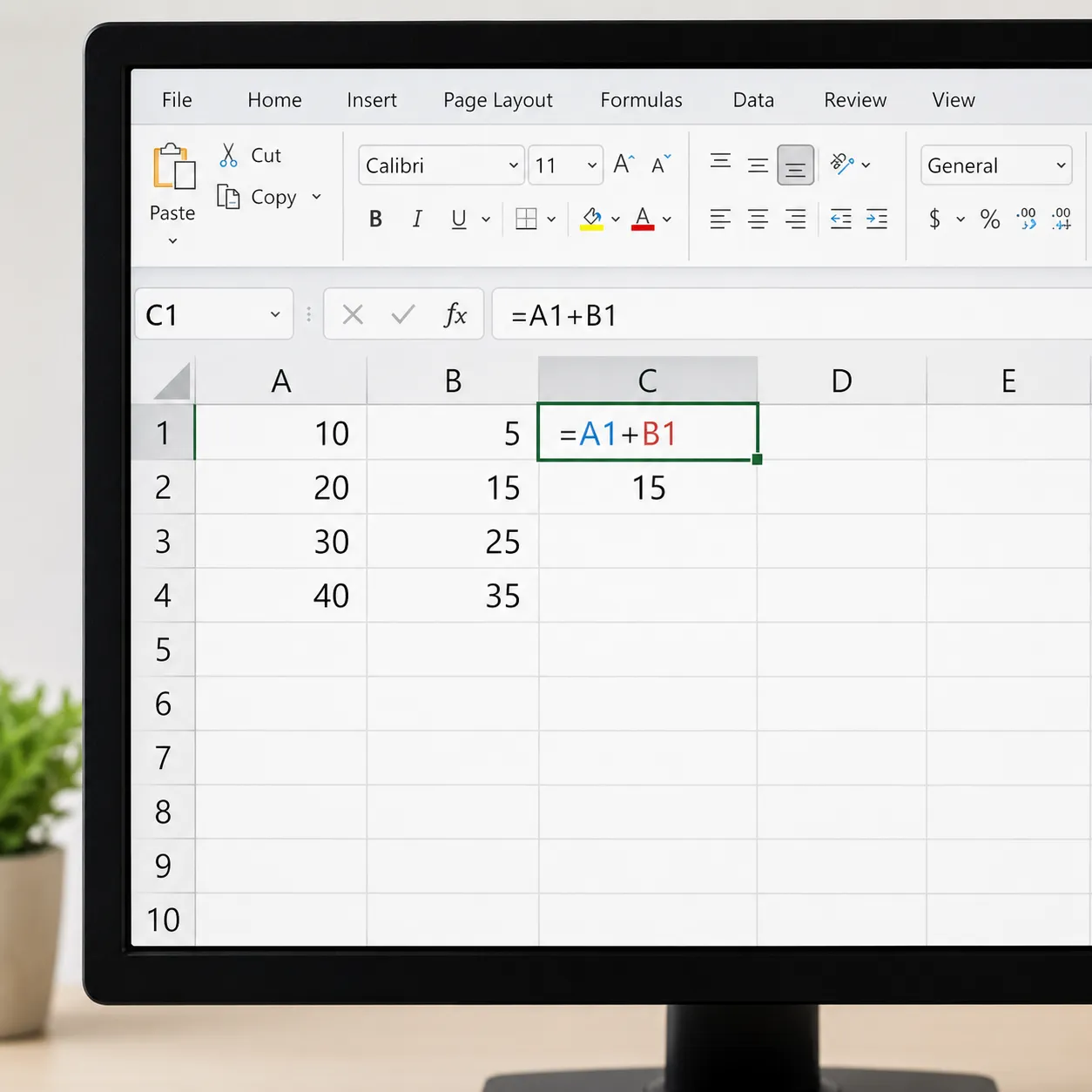
Task: Apply the yellow Fill Color swatch
Action: pos(592,219)
